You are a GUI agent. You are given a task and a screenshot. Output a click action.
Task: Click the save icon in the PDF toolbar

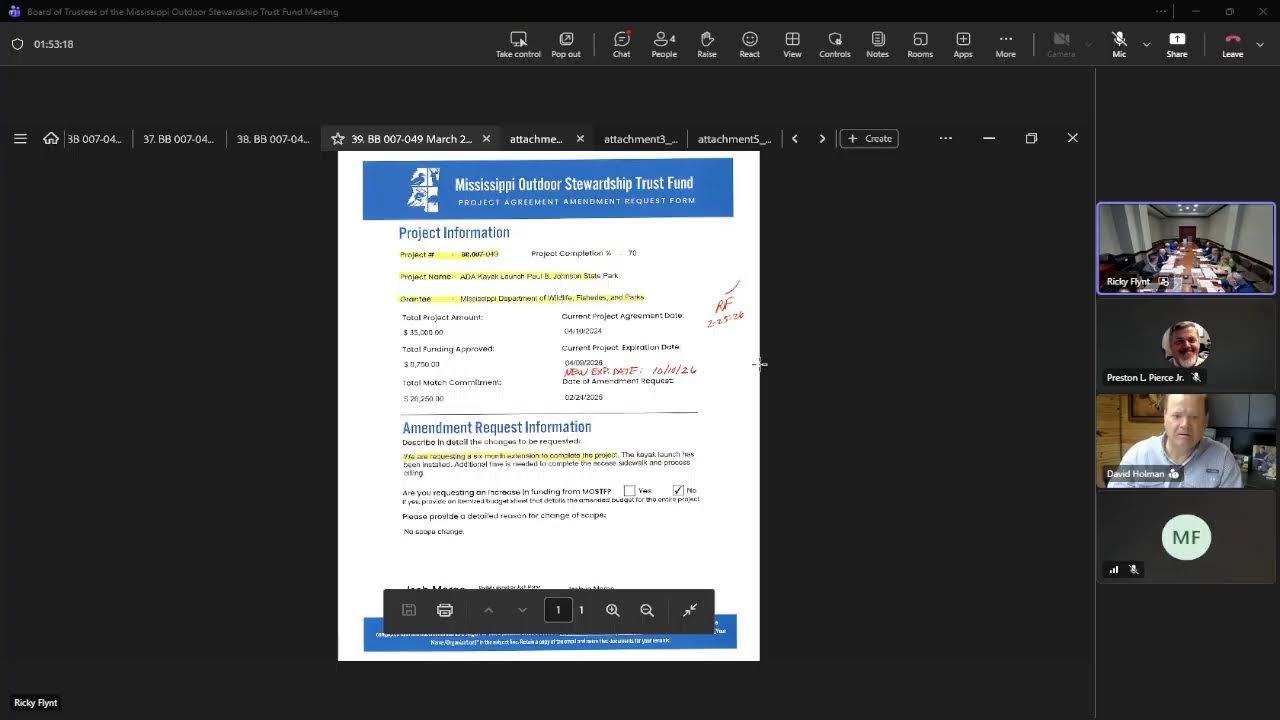pos(409,610)
